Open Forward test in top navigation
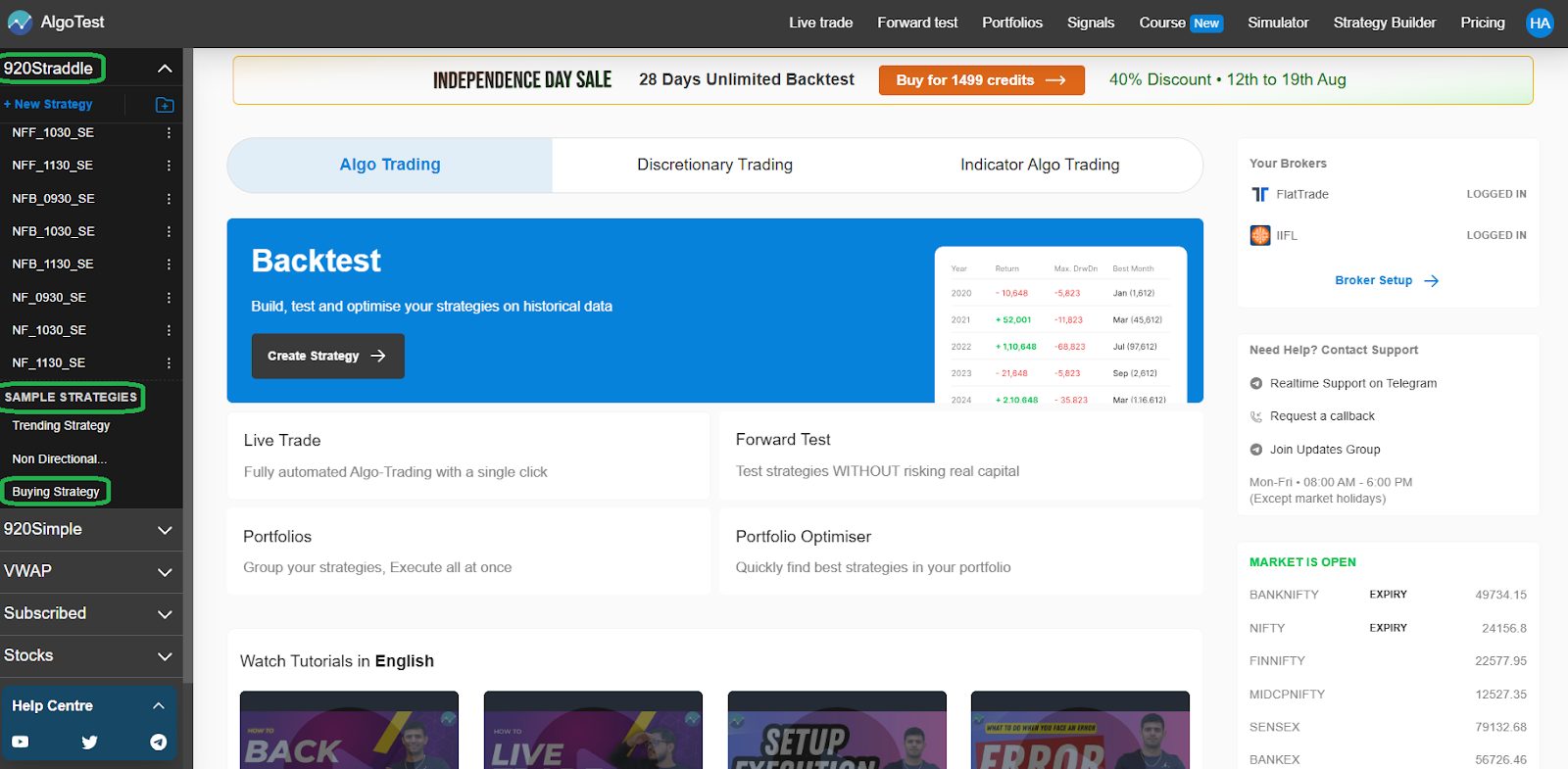 point(917,23)
